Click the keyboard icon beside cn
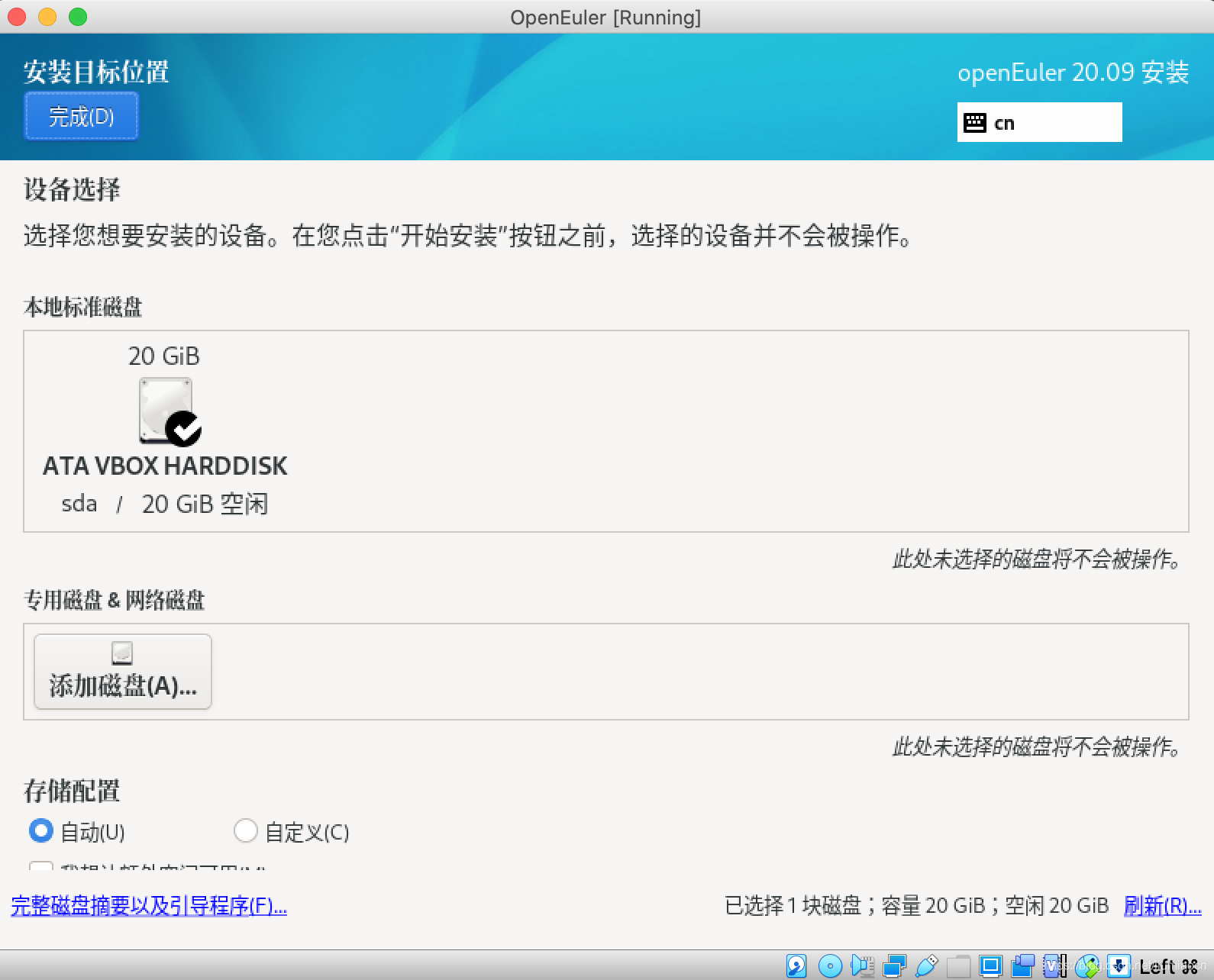The width and height of the screenshot is (1214, 980). pyautogui.click(x=974, y=123)
